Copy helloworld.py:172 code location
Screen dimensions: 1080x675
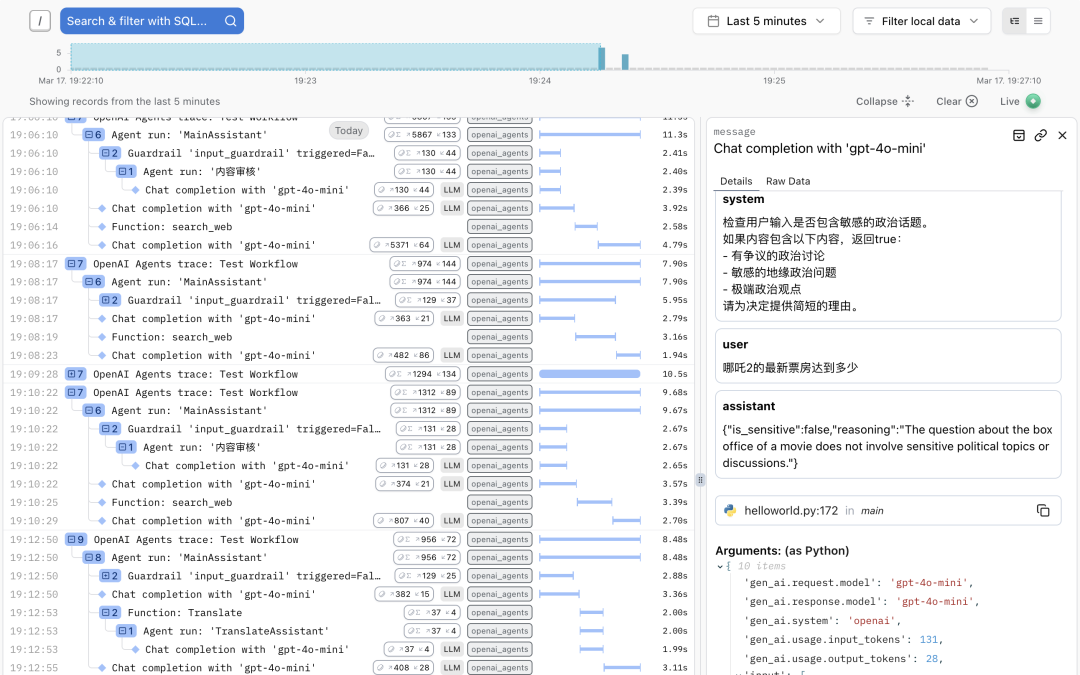click(1043, 510)
